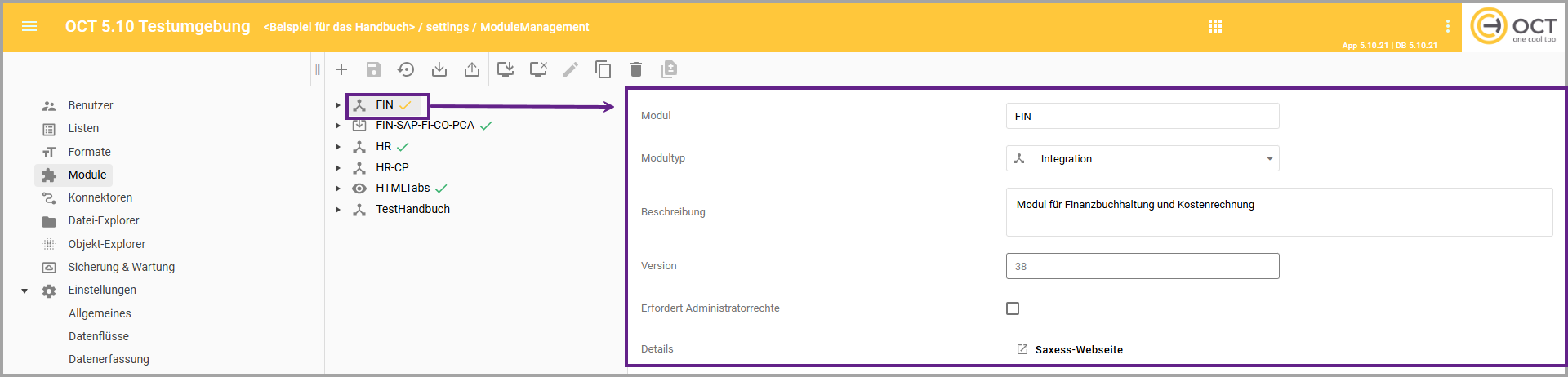Click into the Beschreibung text field
This screenshot has height=377, width=1568.
(x=1278, y=212)
